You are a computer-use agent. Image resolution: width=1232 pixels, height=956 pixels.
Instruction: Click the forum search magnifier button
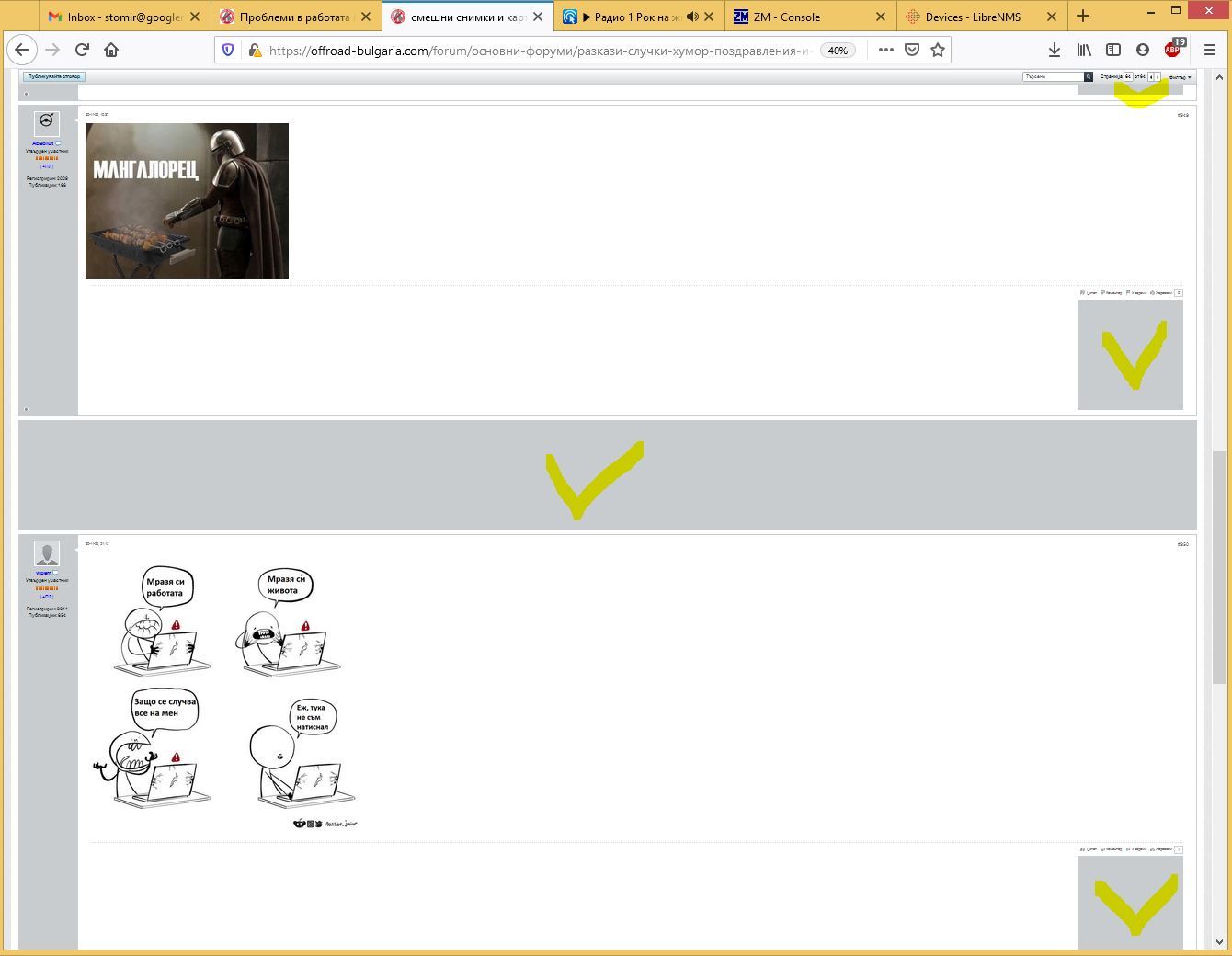coord(1088,76)
